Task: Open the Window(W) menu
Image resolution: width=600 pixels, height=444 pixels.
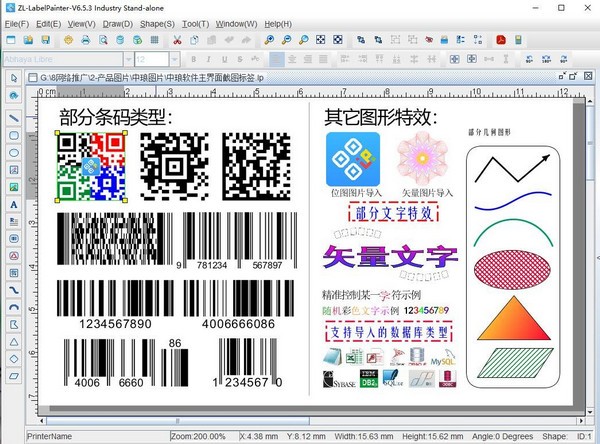Action: pyautogui.click(x=236, y=24)
